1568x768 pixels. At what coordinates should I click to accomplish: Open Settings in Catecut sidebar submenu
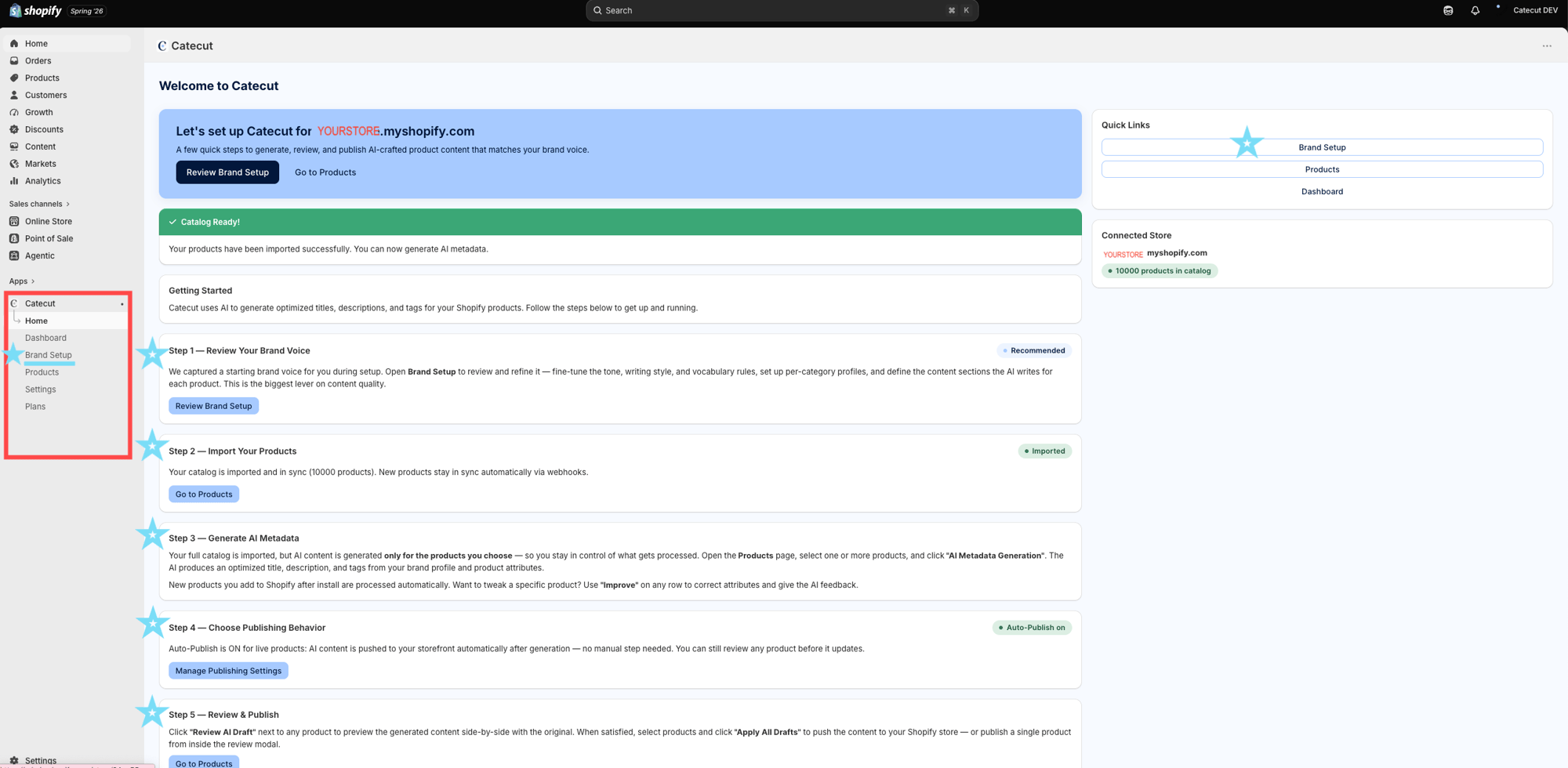40,389
